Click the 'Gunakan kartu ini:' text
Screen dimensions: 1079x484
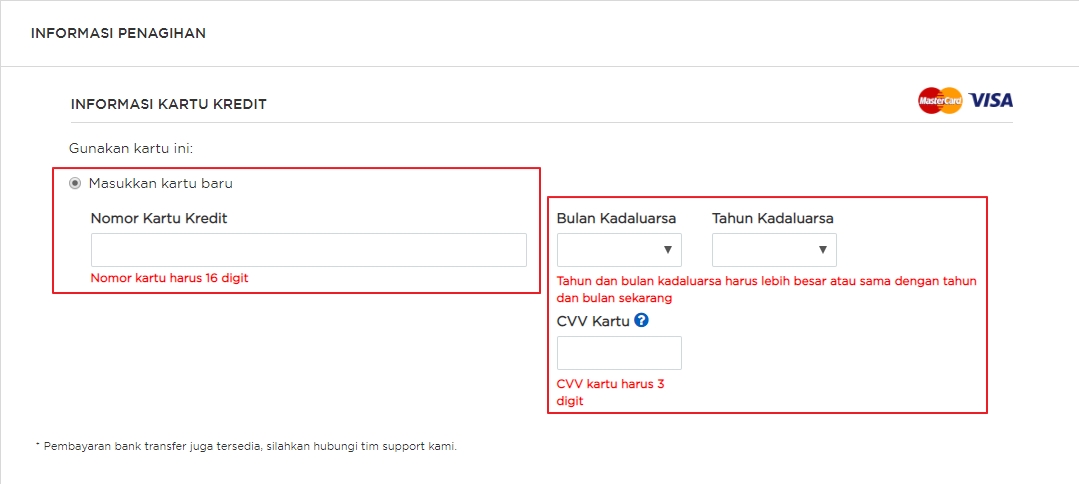(130, 148)
